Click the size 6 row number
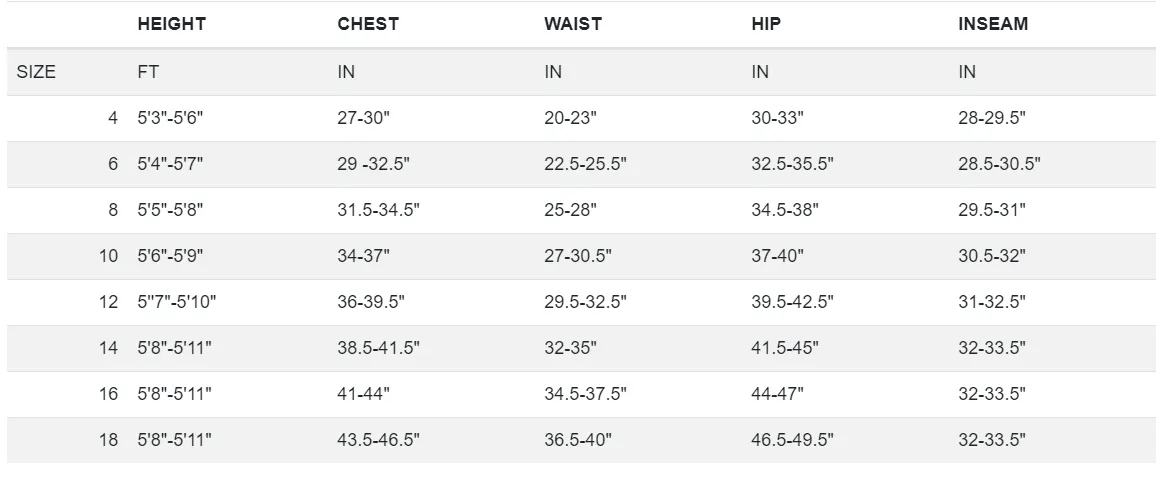 113,163
